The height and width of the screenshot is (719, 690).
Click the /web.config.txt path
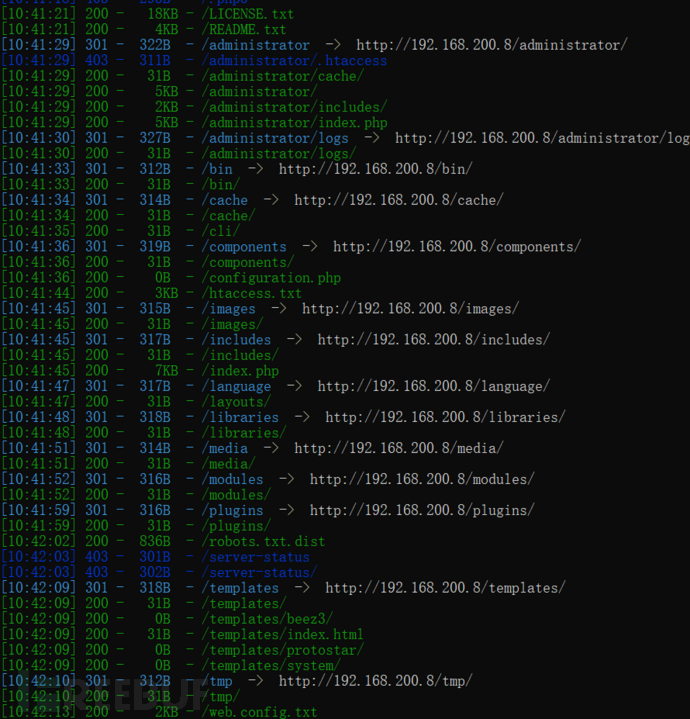coord(259,712)
